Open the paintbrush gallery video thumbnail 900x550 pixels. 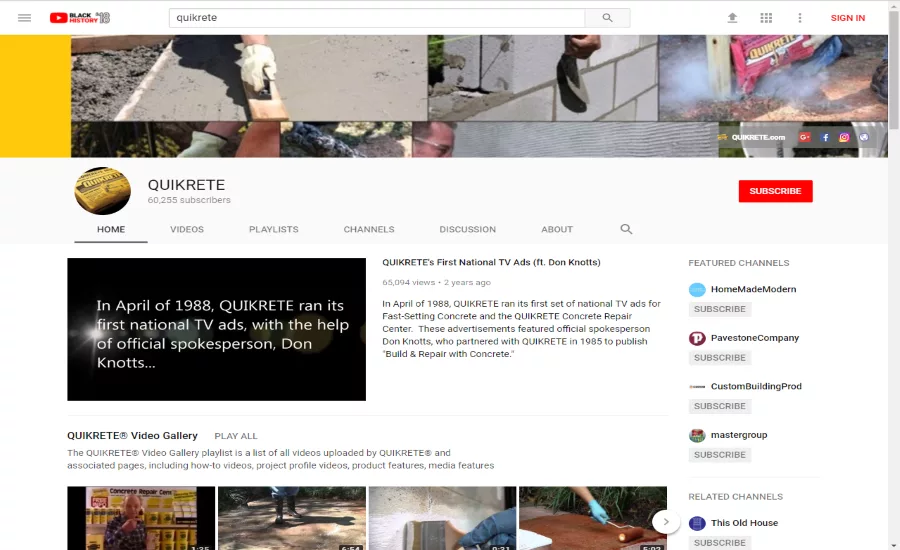point(443,518)
